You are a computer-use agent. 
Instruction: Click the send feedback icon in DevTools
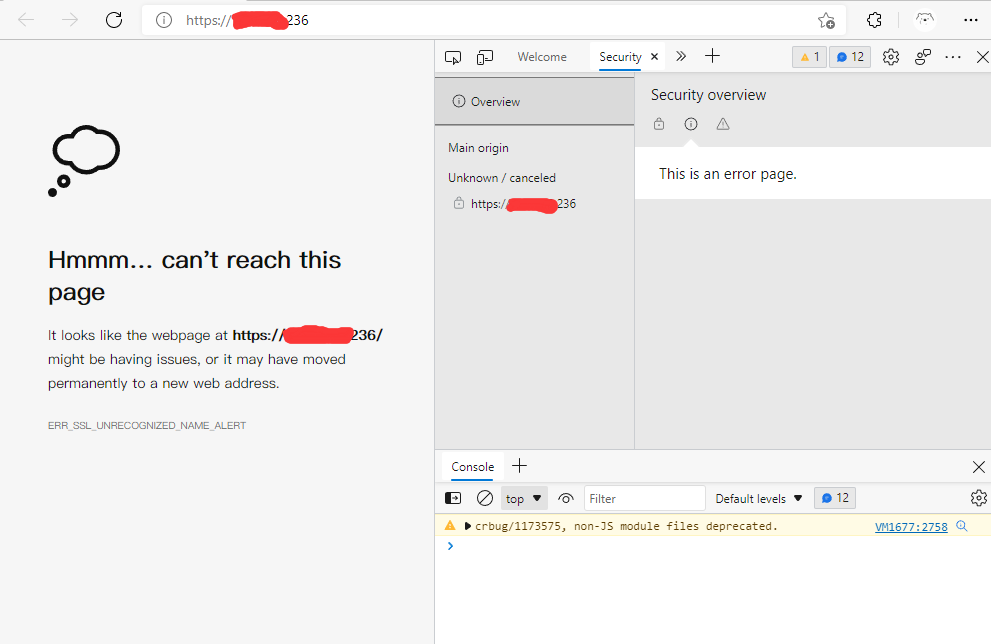click(923, 57)
